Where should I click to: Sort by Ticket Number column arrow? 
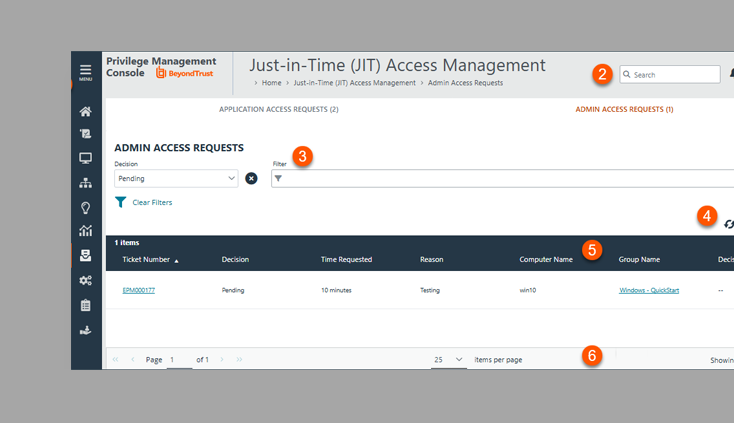(x=176, y=261)
